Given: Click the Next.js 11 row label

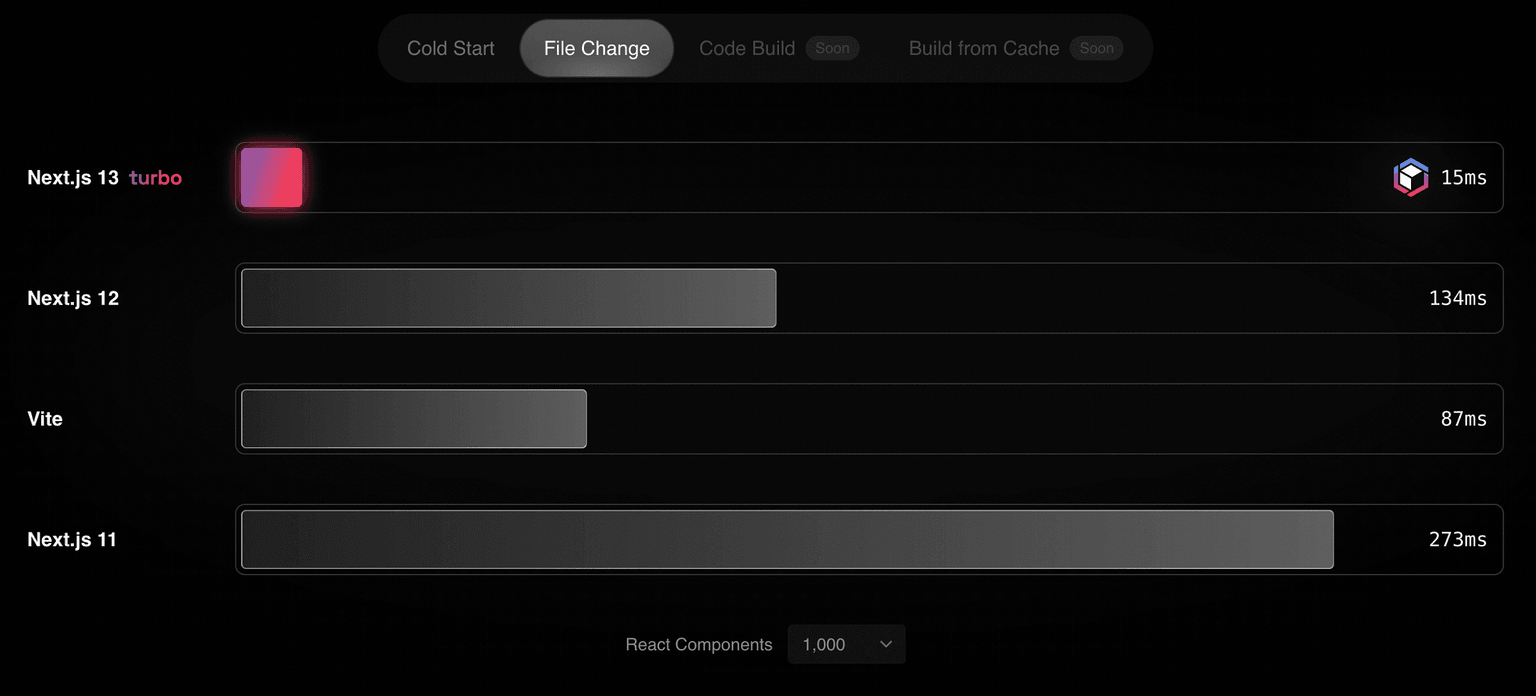Looking at the screenshot, I should [72, 540].
